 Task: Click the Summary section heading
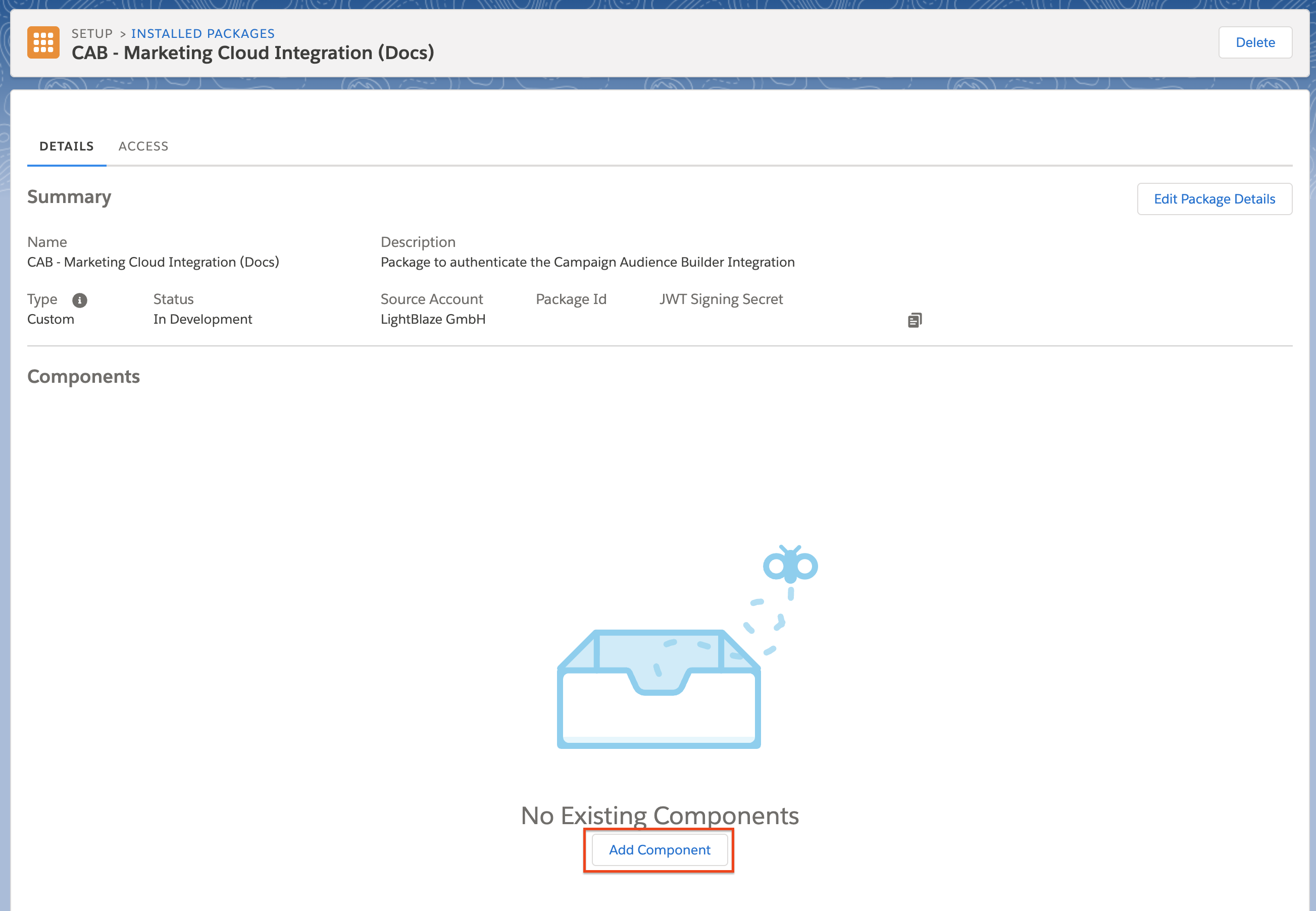point(69,197)
